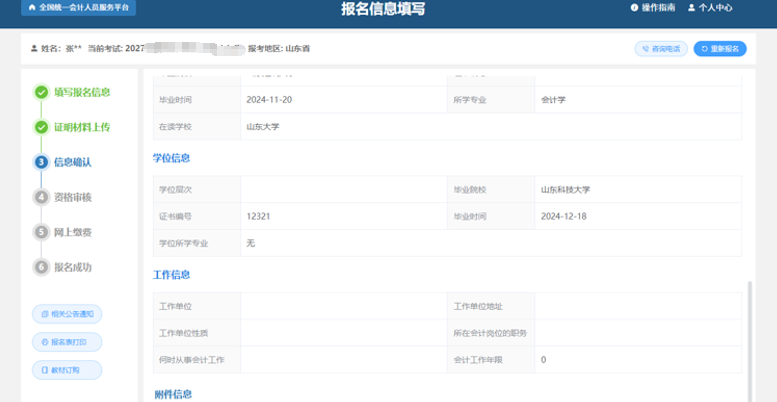This screenshot has width=777, height=402.
Task: Go to 填写报名信息 step
Action: click(x=82, y=92)
